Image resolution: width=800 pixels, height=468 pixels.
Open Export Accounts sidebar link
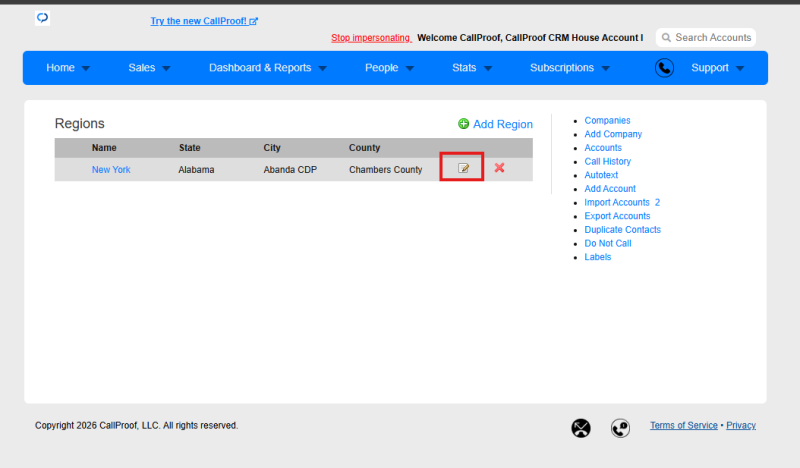(x=617, y=216)
